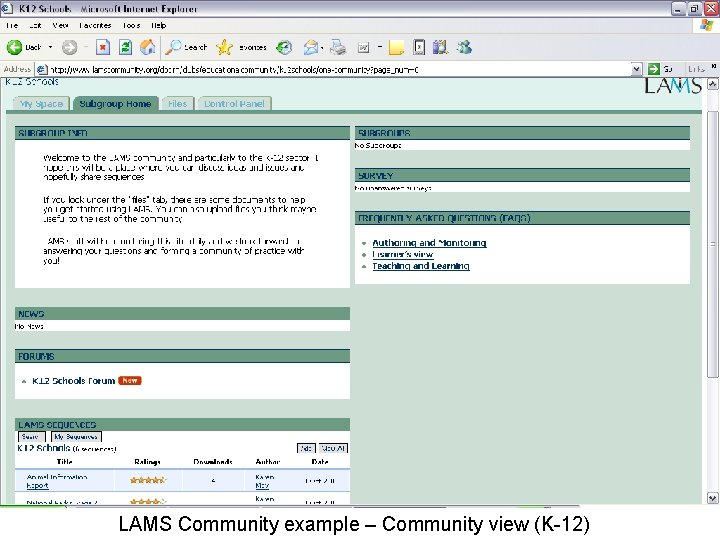The image size is (720, 540).
Task: Click the Survey section header
Action: tap(522, 175)
